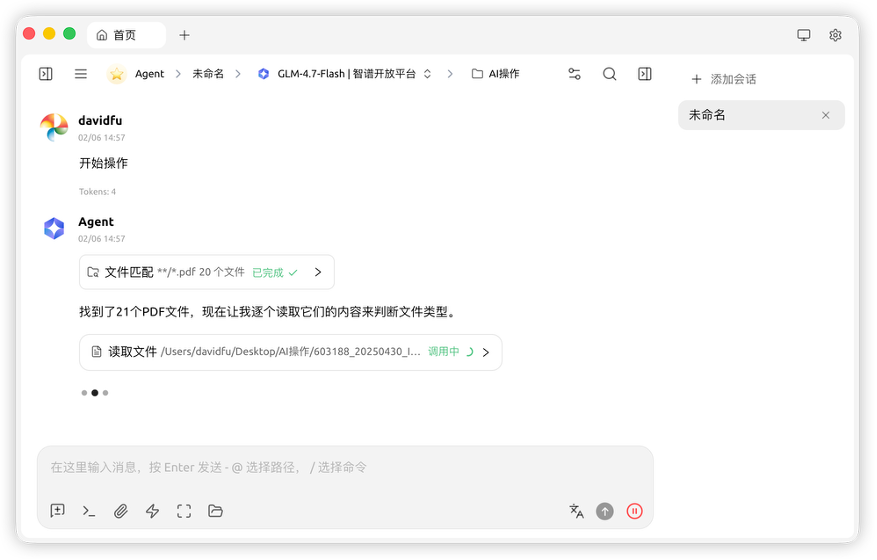Viewport: 877px width, 560px height.
Task: Open the sliders settings icon in the header
Action: [x=574, y=74]
